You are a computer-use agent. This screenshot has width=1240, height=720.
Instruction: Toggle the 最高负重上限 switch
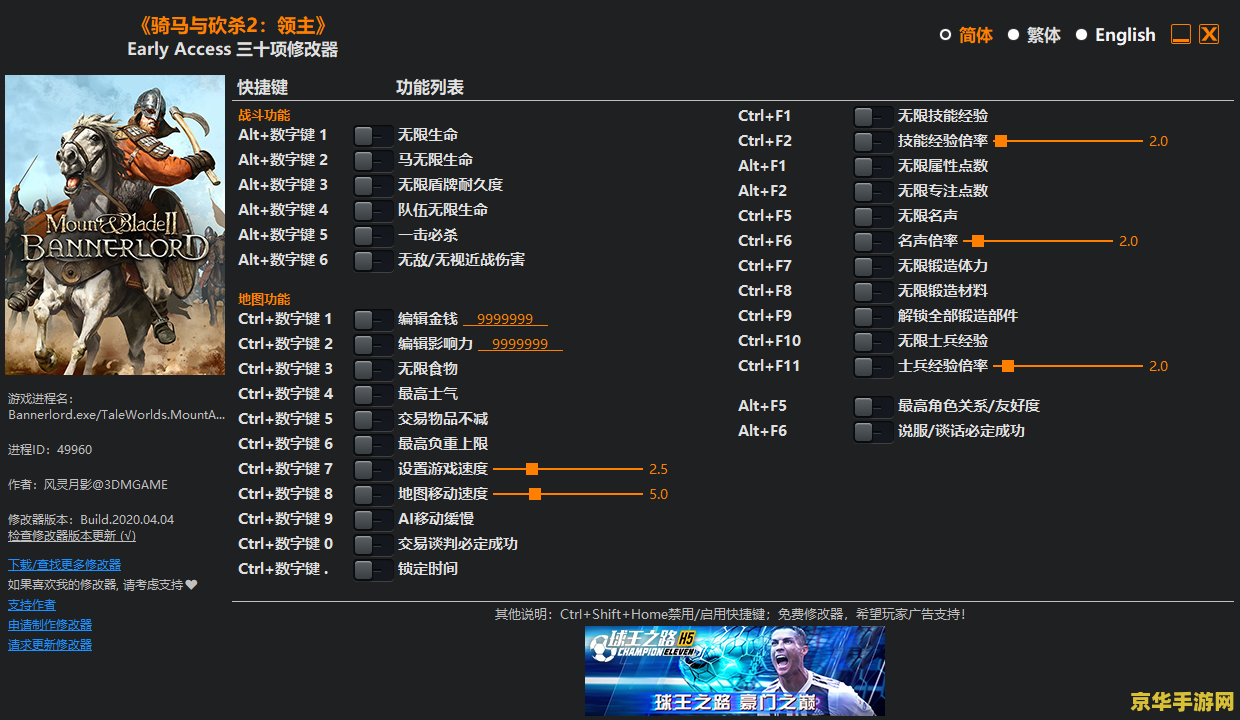coord(373,444)
